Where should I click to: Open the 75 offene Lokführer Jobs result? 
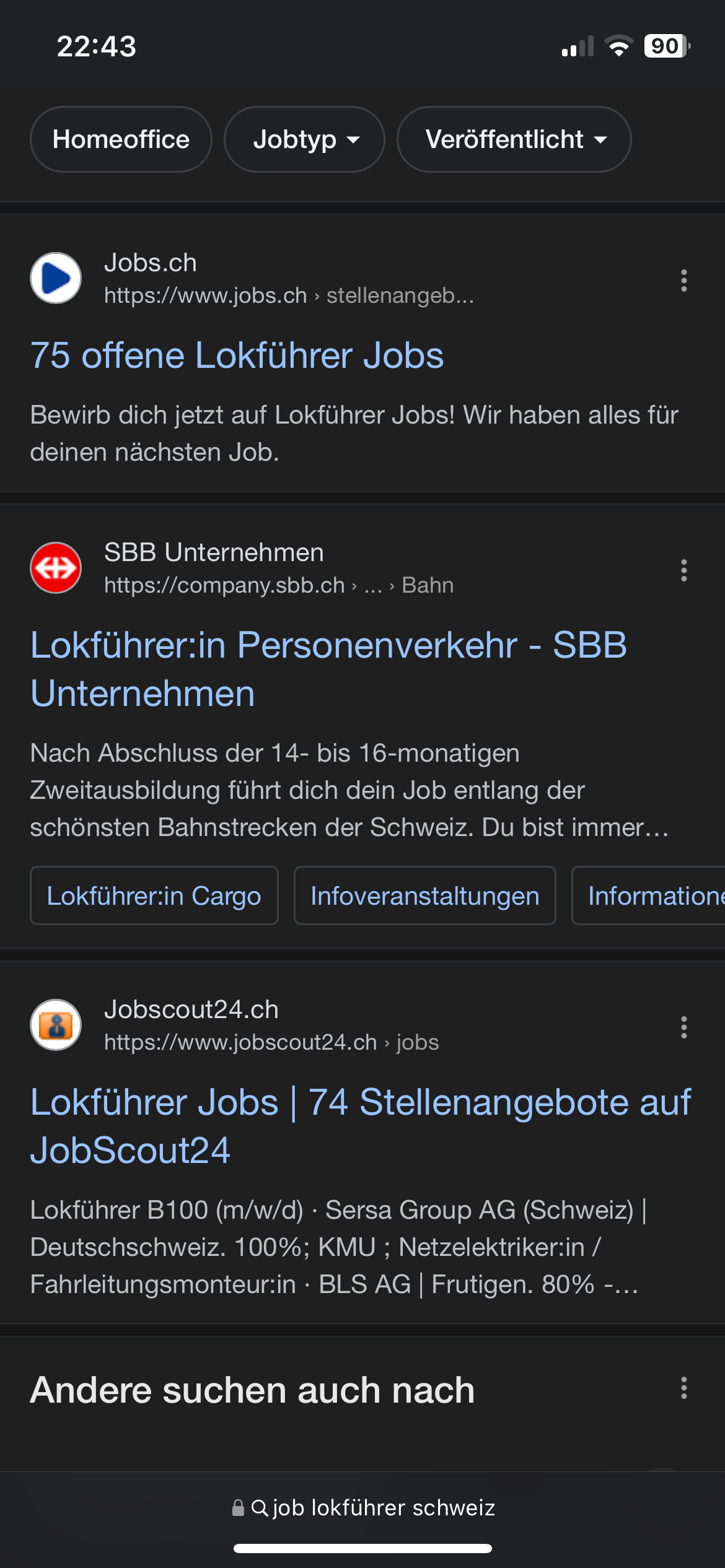coord(237,355)
